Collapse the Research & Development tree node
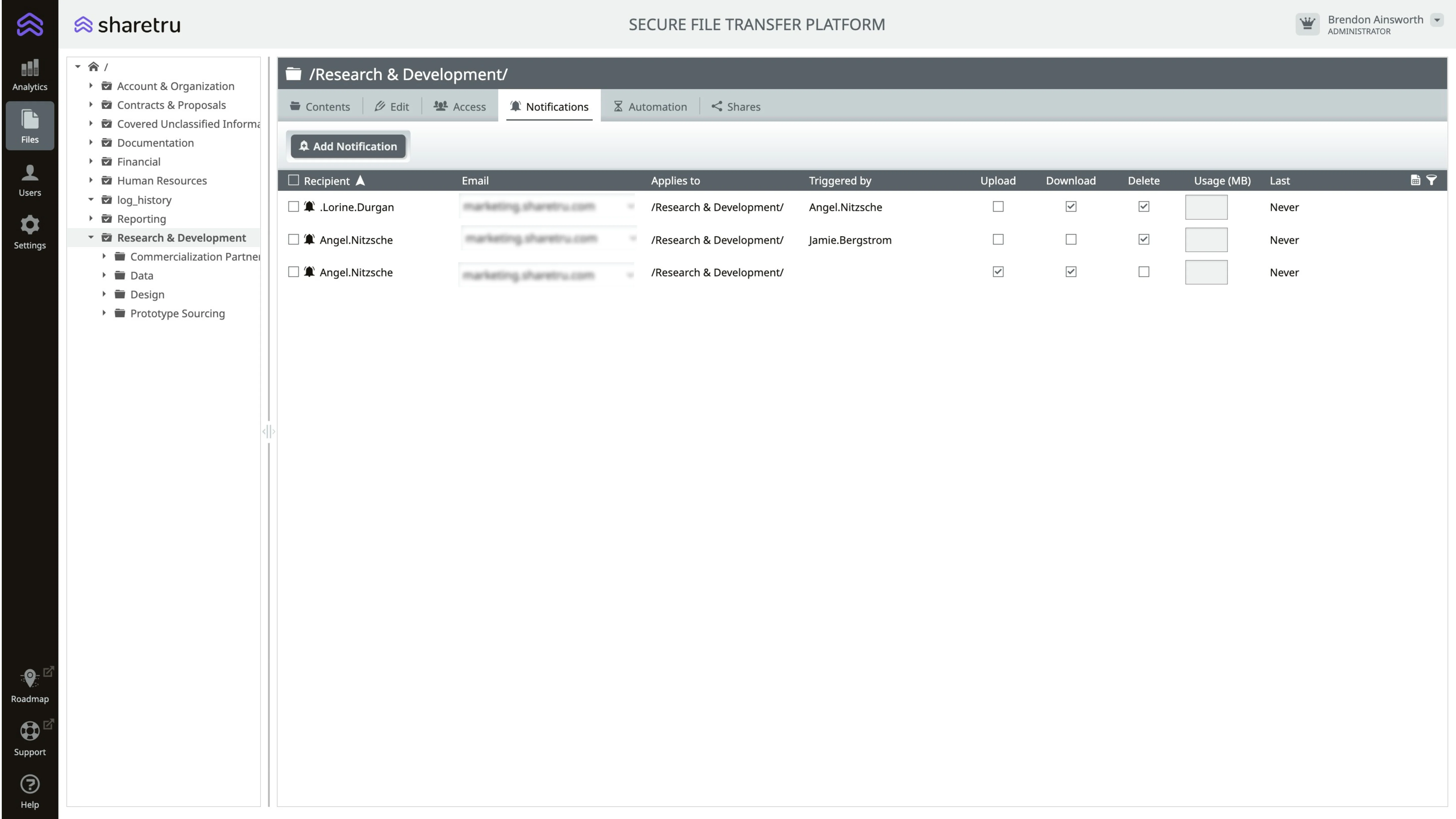This screenshot has width=1456, height=819. [x=91, y=237]
